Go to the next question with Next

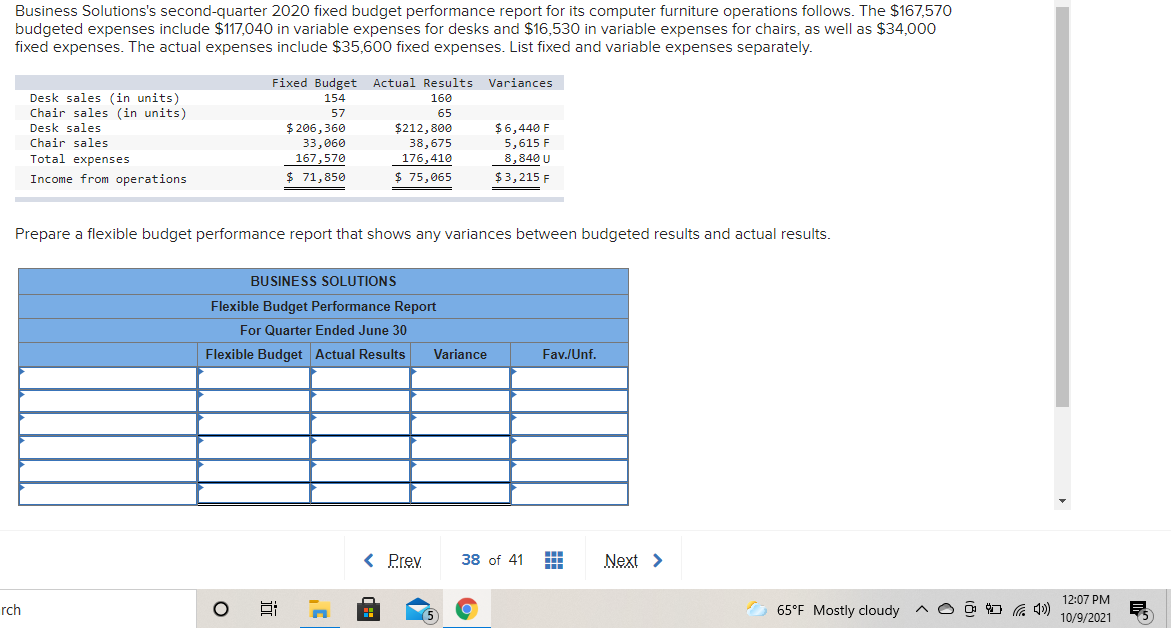pyautogui.click(x=633, y=560)
